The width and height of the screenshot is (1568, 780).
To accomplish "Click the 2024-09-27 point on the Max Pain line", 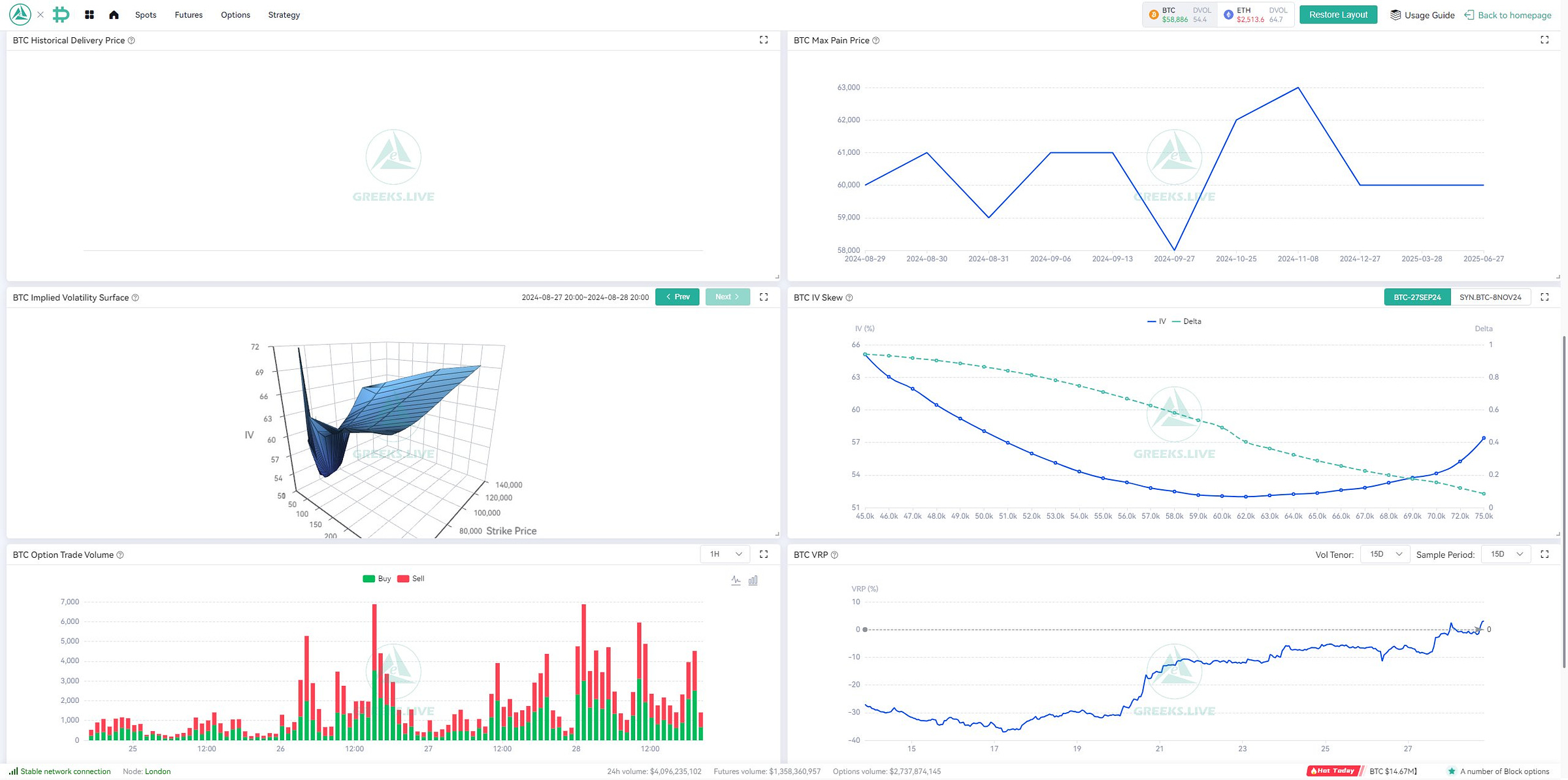I will (x=1174, y=250).
